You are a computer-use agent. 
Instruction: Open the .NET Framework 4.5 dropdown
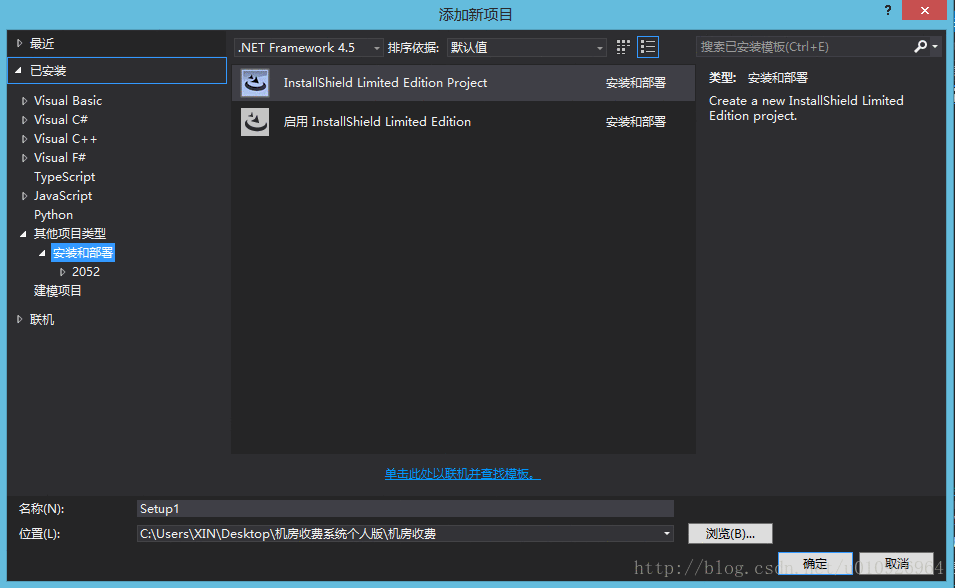point(308,48)
